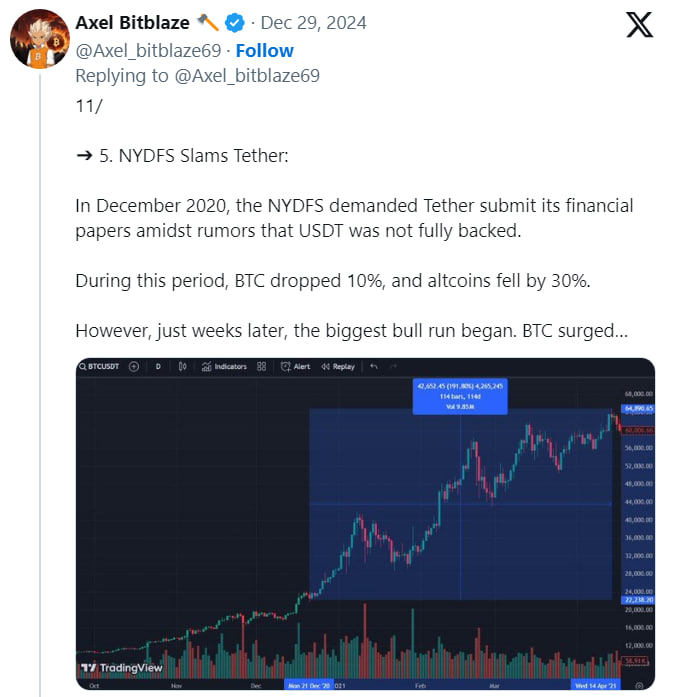Click the verified checkmark badge
673x697 pixels.
[x=234, y=23]
